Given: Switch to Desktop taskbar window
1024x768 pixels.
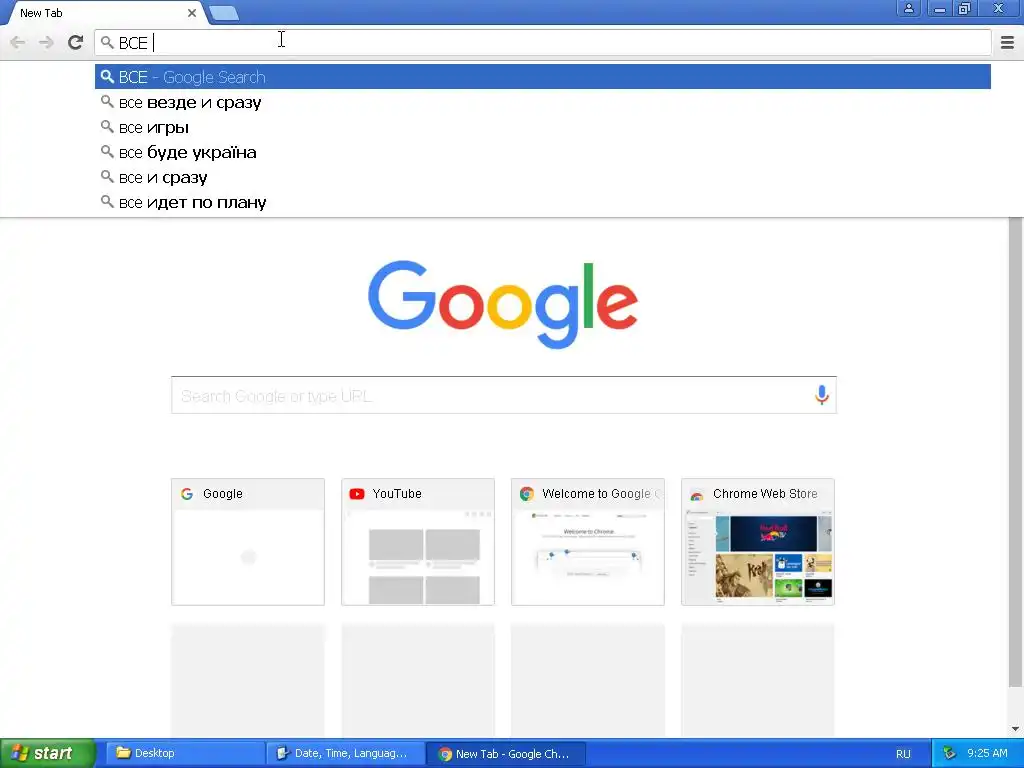Looking at the screenshot, I should coord(185,753).
